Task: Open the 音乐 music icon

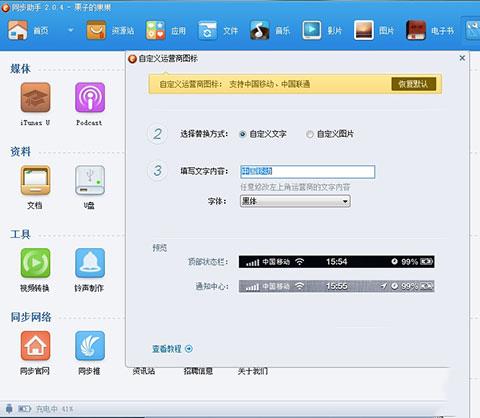Action: pyautogui.click(x=259, y=30)
